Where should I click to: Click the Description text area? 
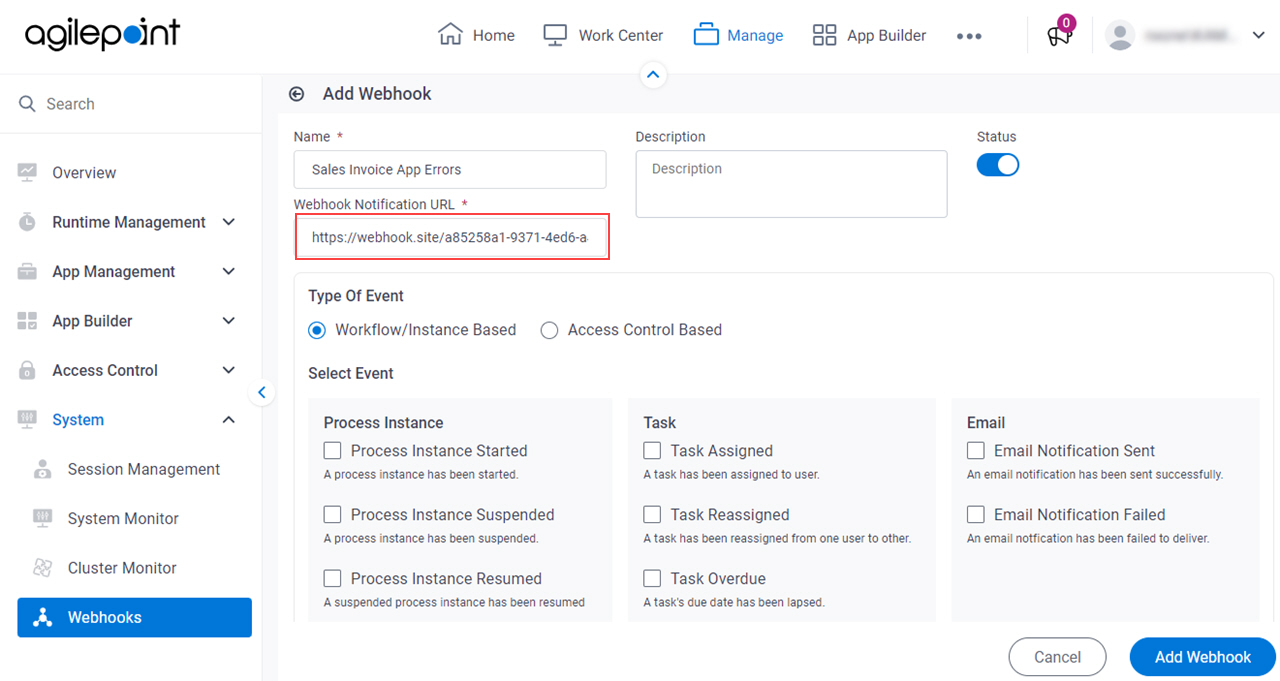pos(791,184)
